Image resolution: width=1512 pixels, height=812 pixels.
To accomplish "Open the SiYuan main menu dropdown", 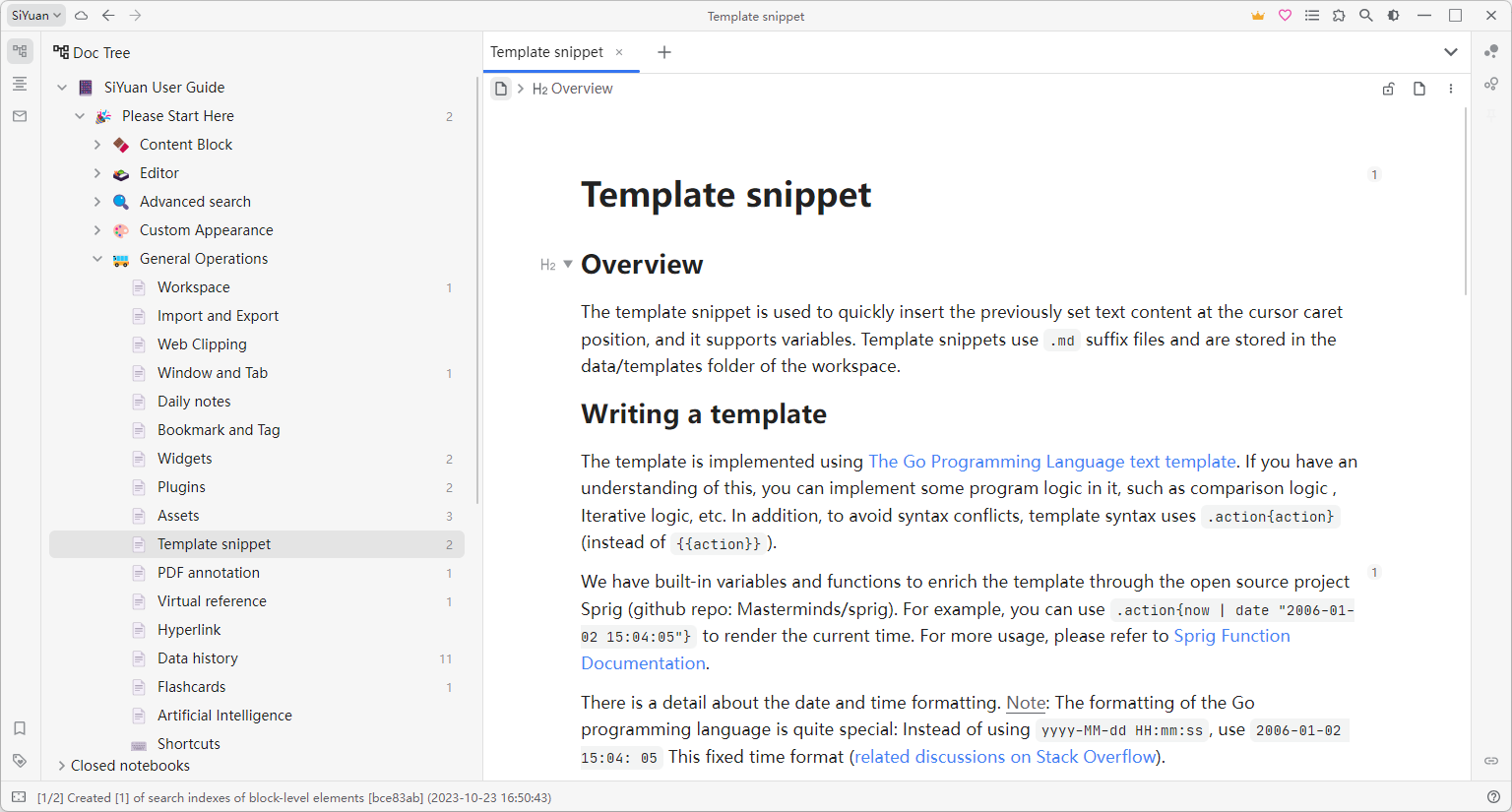I will point(36,16).
